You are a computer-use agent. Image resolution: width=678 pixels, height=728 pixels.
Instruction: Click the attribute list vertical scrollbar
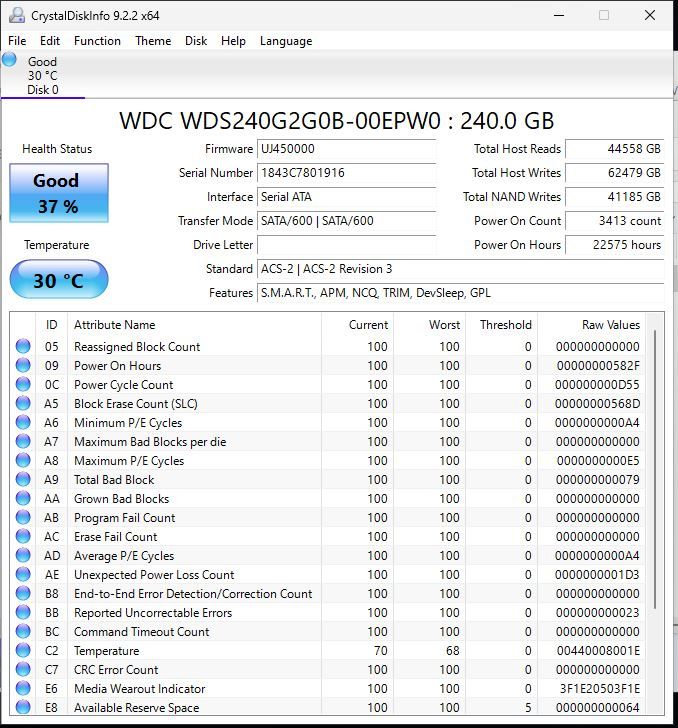[655, 469]
